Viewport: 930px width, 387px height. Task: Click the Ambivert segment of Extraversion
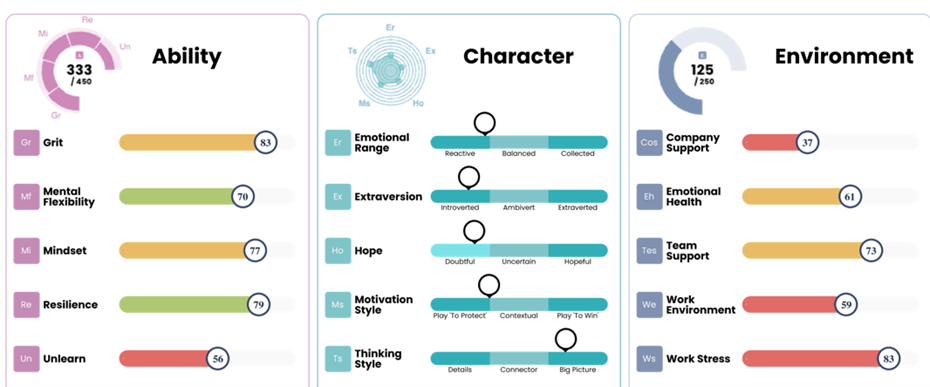point(519,196)
